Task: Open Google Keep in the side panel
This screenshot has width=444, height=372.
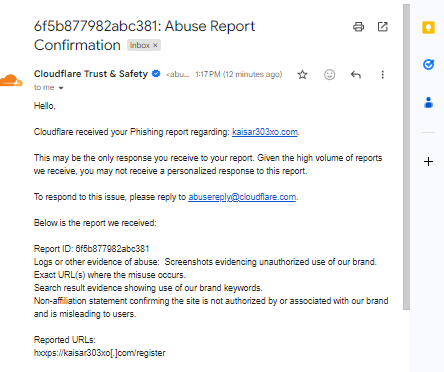Action: pyautogui.click(x=428, y=27)
